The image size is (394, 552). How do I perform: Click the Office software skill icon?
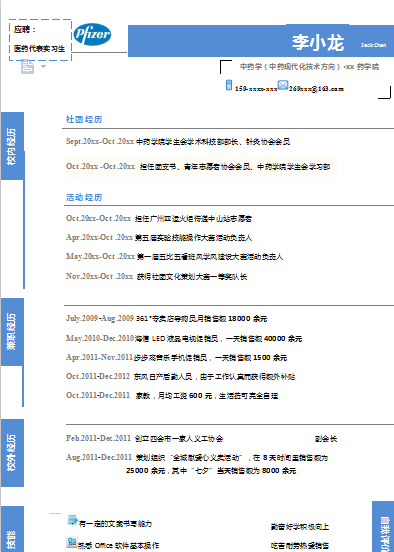pos(71,542)
